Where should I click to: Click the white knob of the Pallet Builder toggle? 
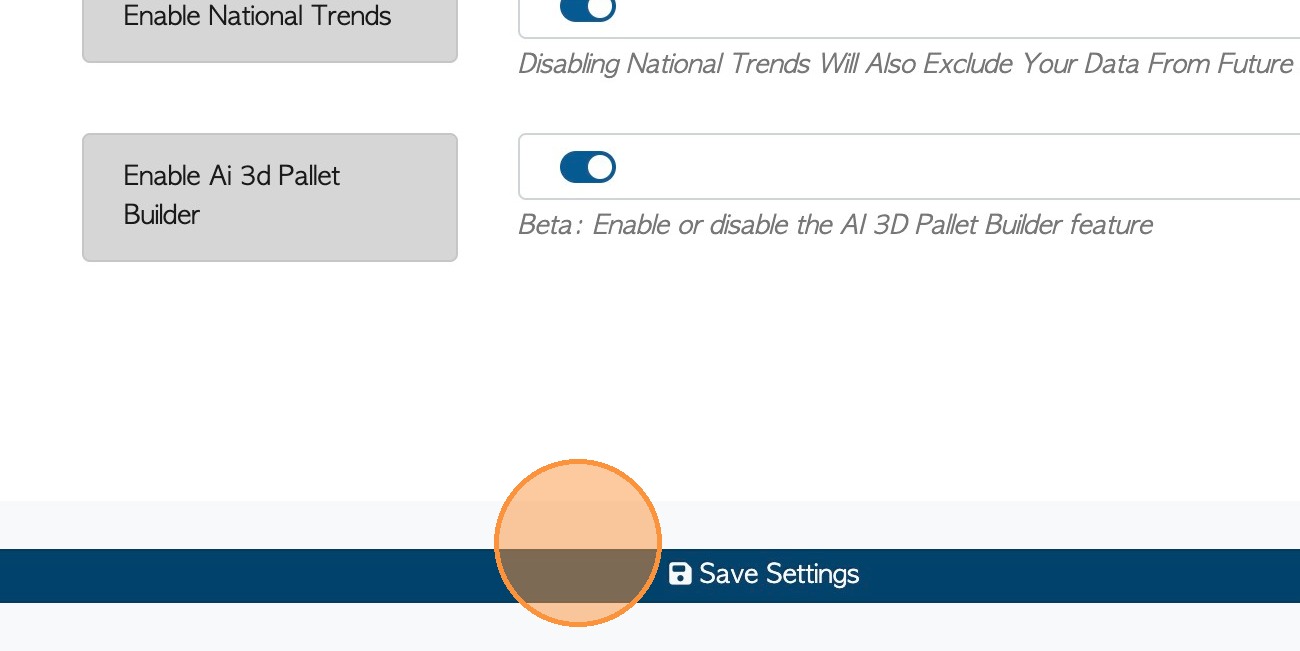tap(600, 167)
